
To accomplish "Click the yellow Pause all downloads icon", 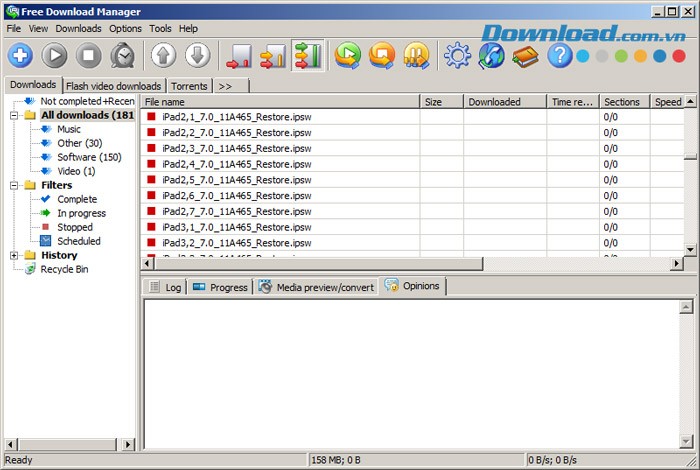I will click(416, 56).
